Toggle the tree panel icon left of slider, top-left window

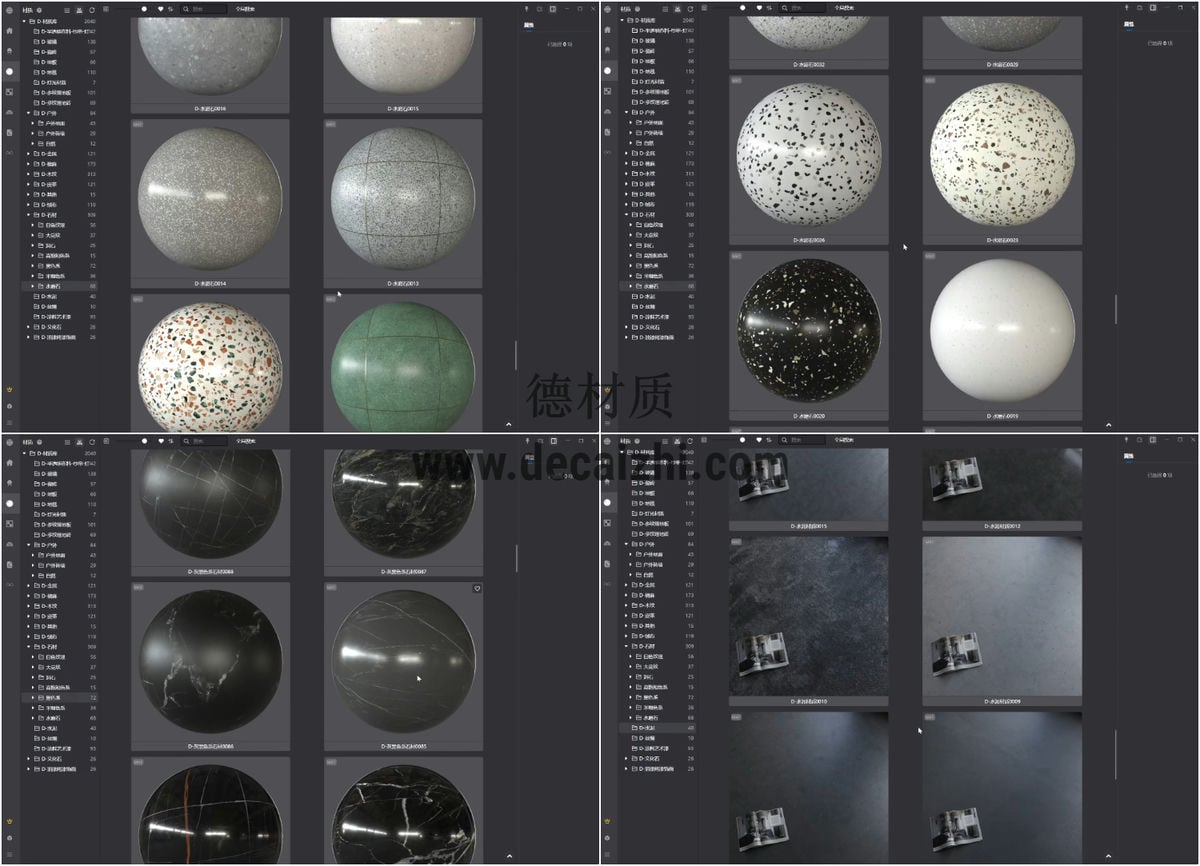tap(106, 8)
